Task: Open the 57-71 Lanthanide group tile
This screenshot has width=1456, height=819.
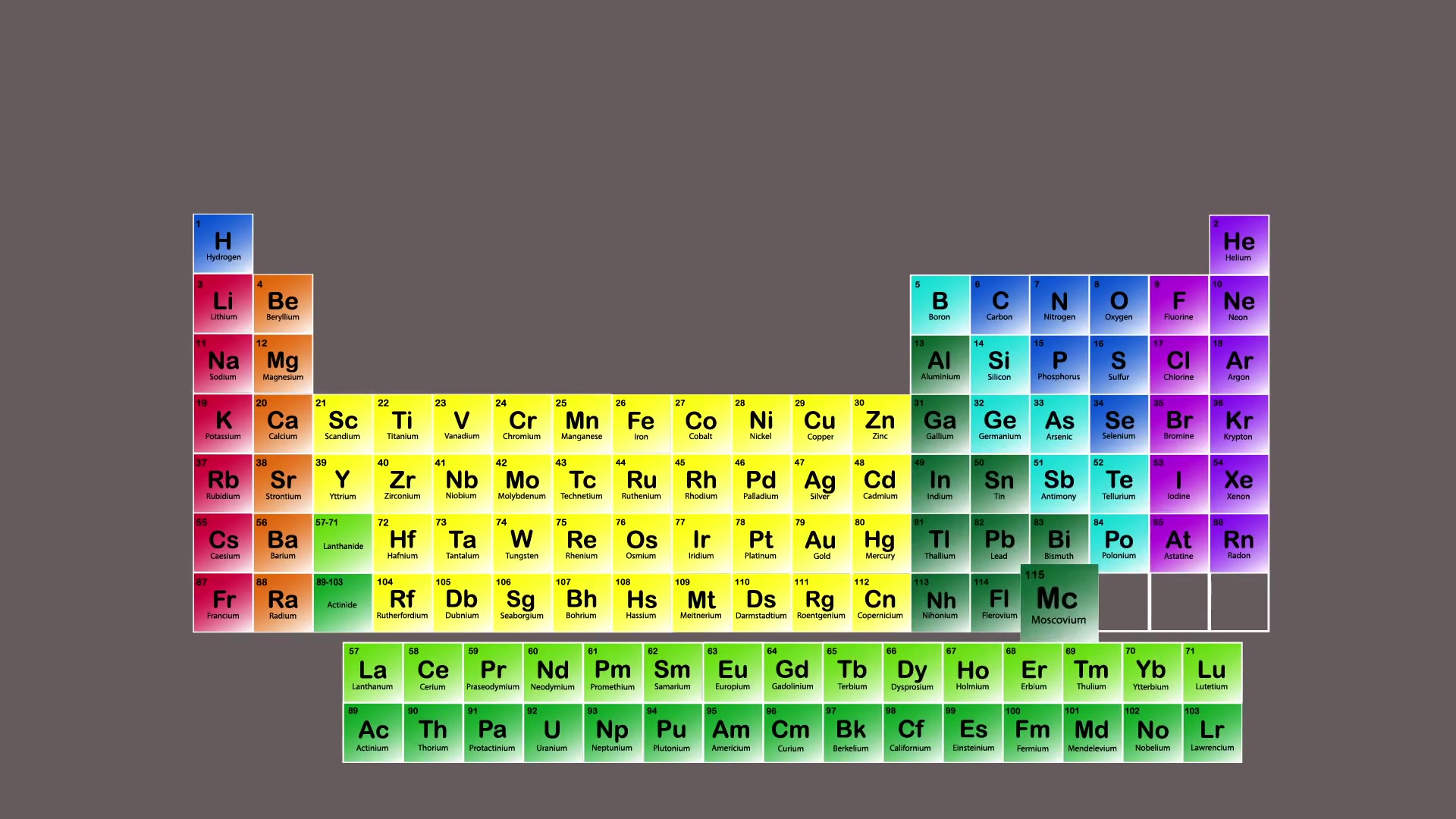Action: 343,543
